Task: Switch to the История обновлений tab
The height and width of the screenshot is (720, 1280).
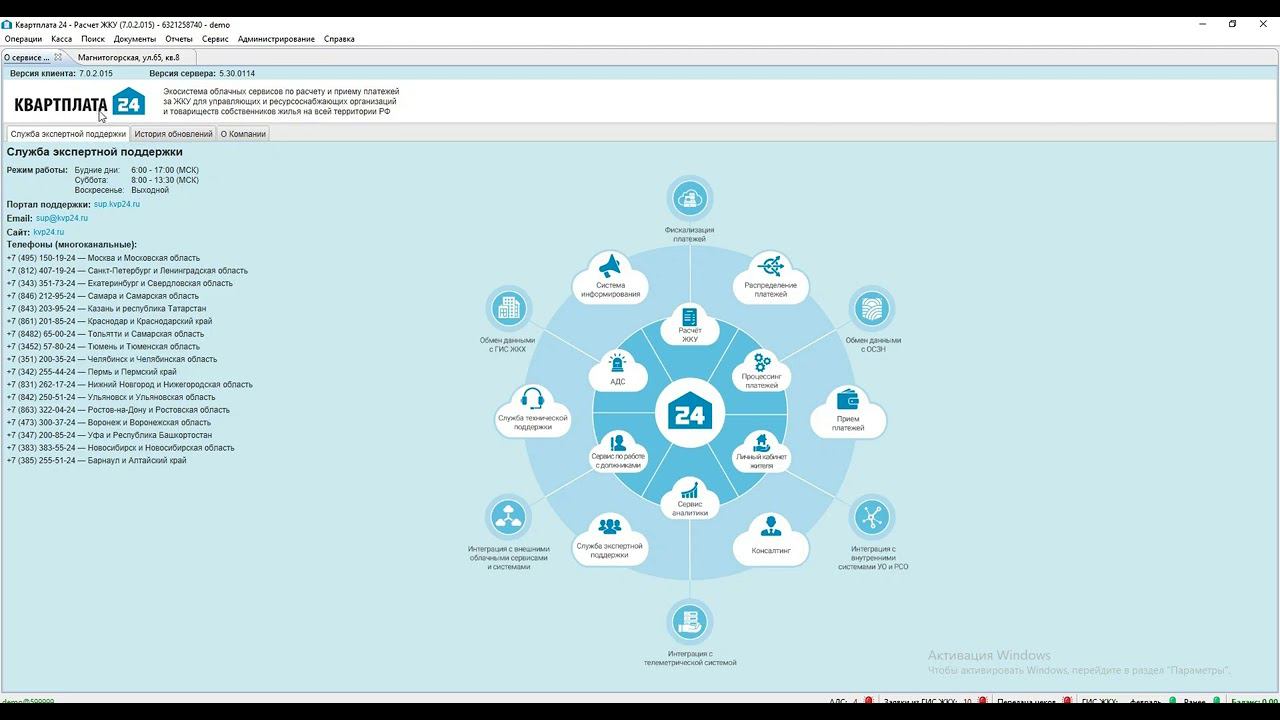Action: pyautogui.click(x=173, y=133)
